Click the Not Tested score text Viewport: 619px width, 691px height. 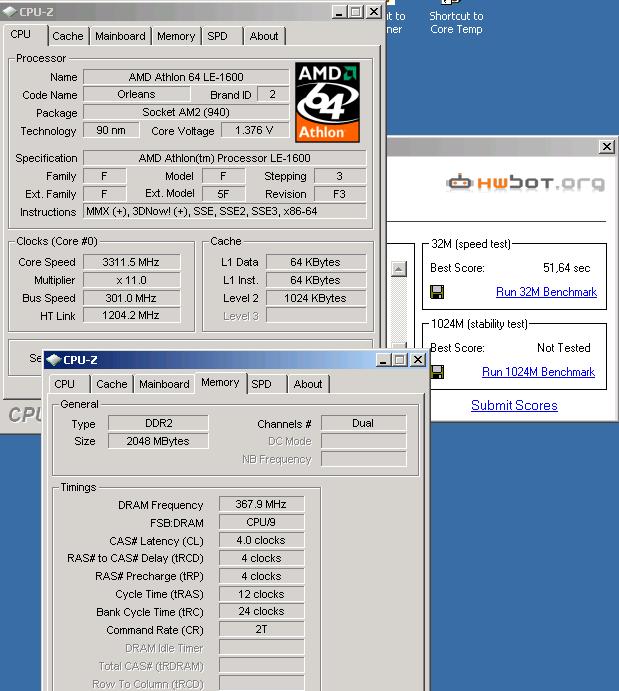(x=563, y=348)
